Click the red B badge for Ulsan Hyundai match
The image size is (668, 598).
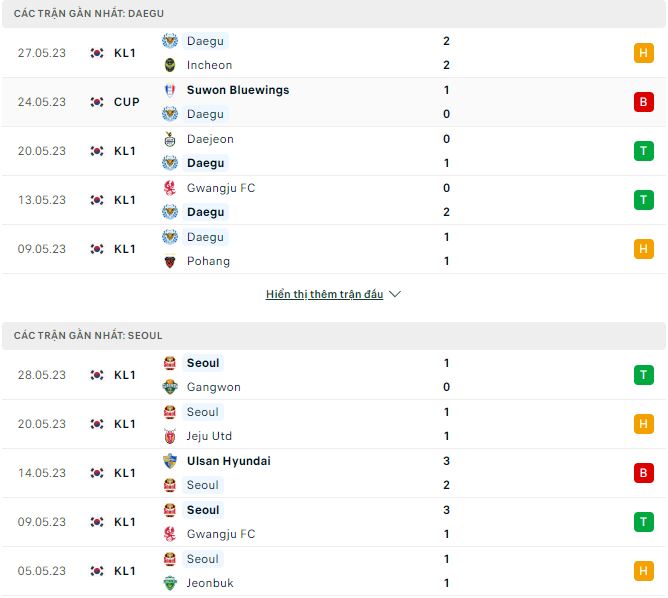[643, 473]
